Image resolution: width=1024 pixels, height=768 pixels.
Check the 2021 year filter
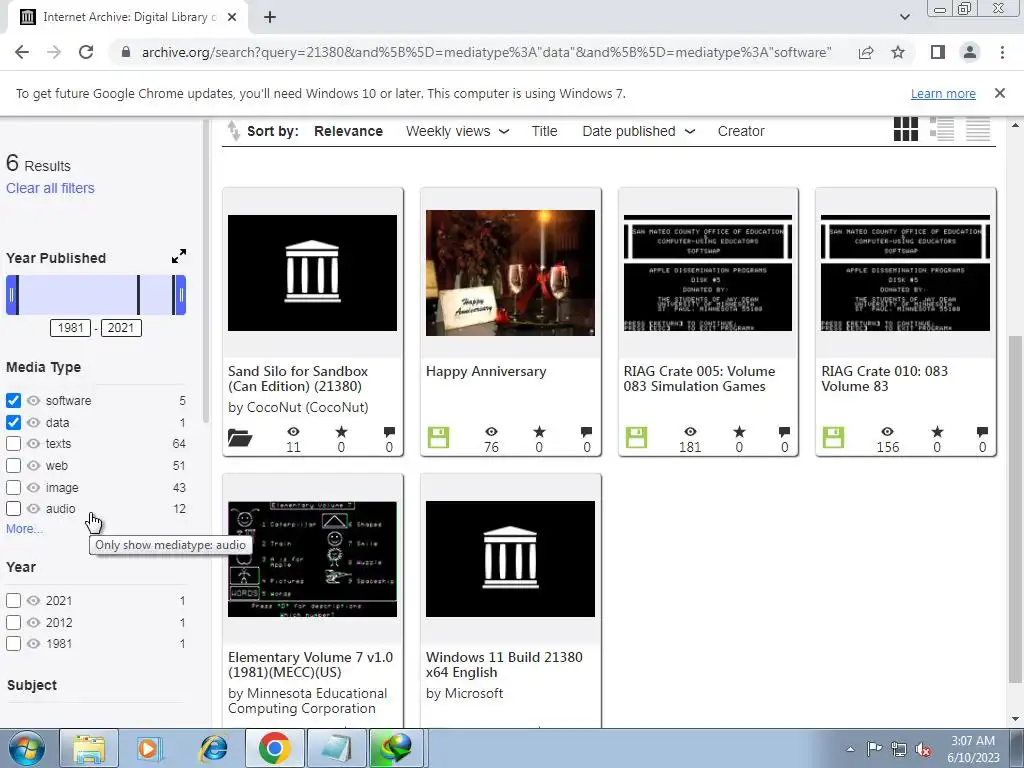coord(13,601)
